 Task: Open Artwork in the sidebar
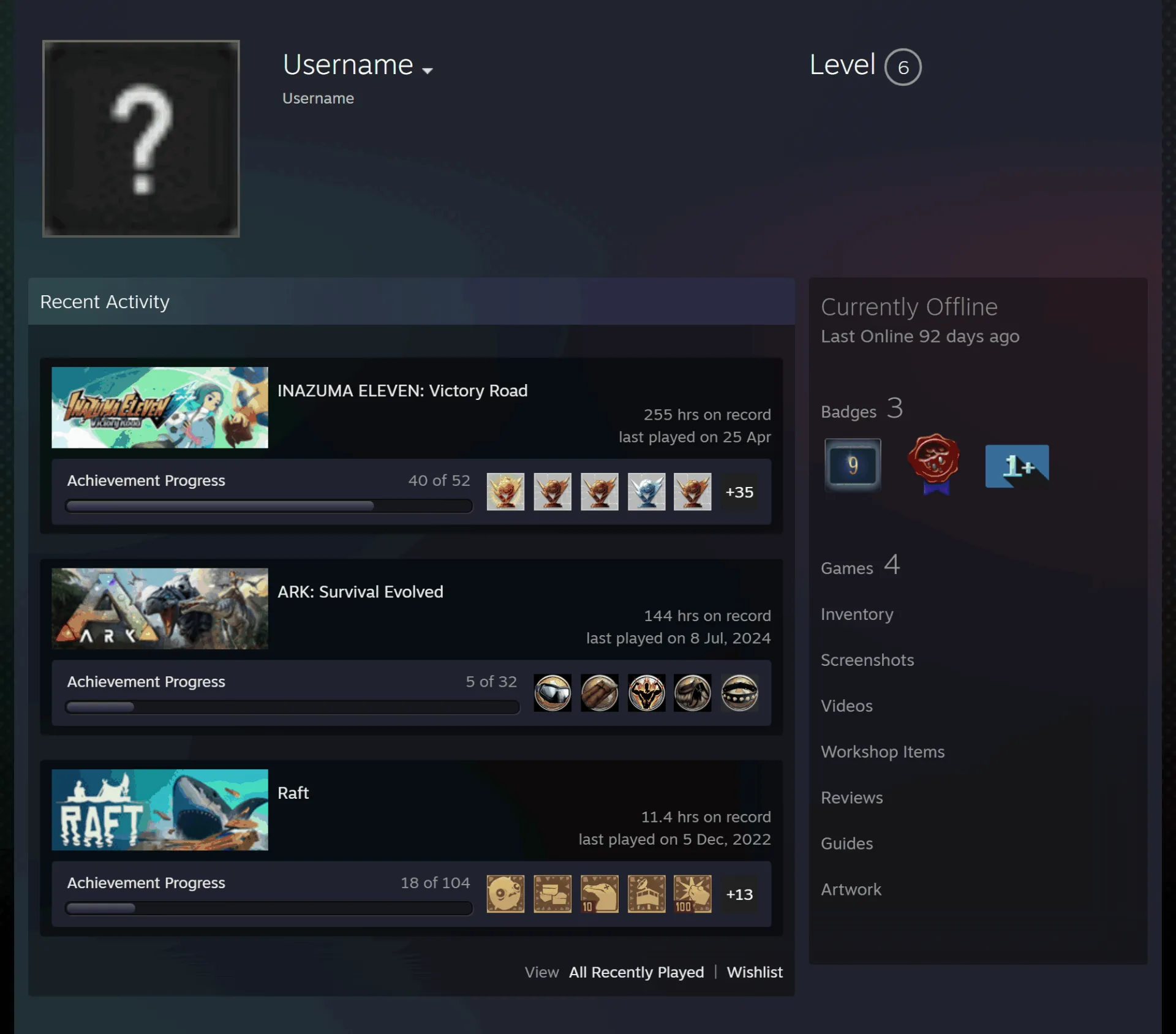(851, 889)
